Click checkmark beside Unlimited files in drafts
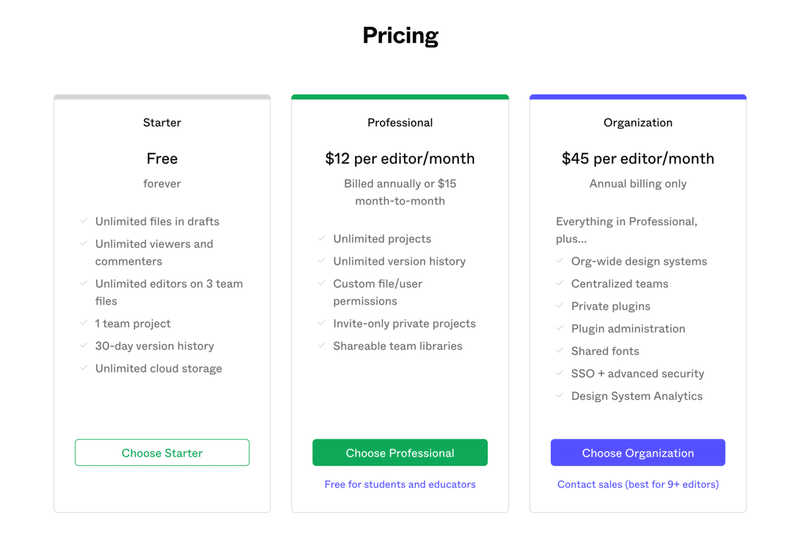The width and height of the screenshot is (800, 543). (x=84, y=221)
